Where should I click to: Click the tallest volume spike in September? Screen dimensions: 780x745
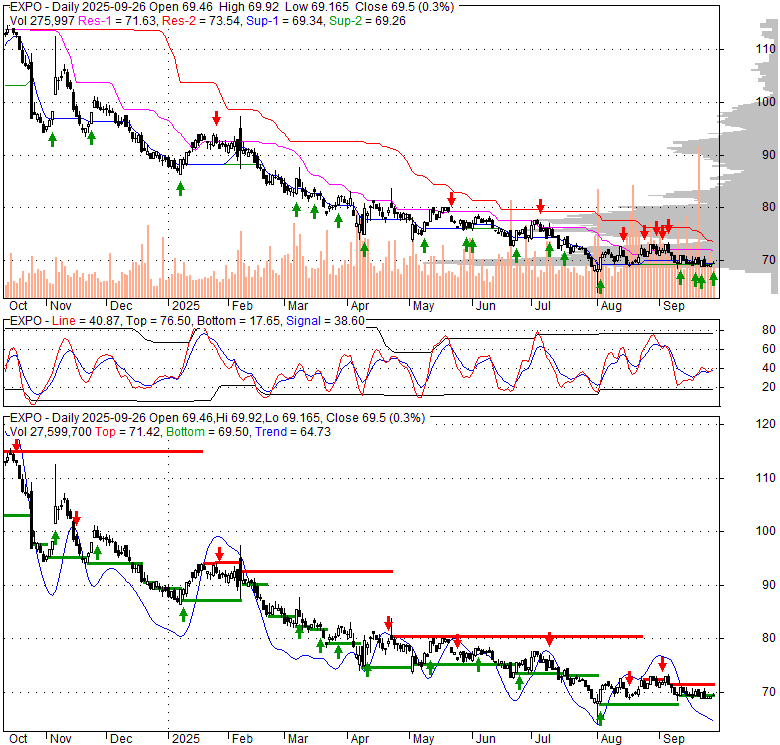tap(699, 221)
